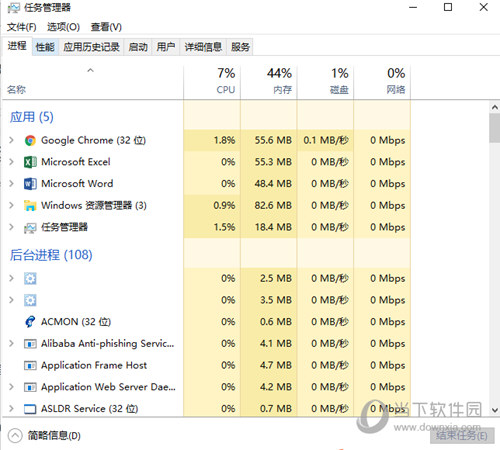Expand the 任务管理器 process group
Screen dimensions: 500x450
[x=11, y=227]
